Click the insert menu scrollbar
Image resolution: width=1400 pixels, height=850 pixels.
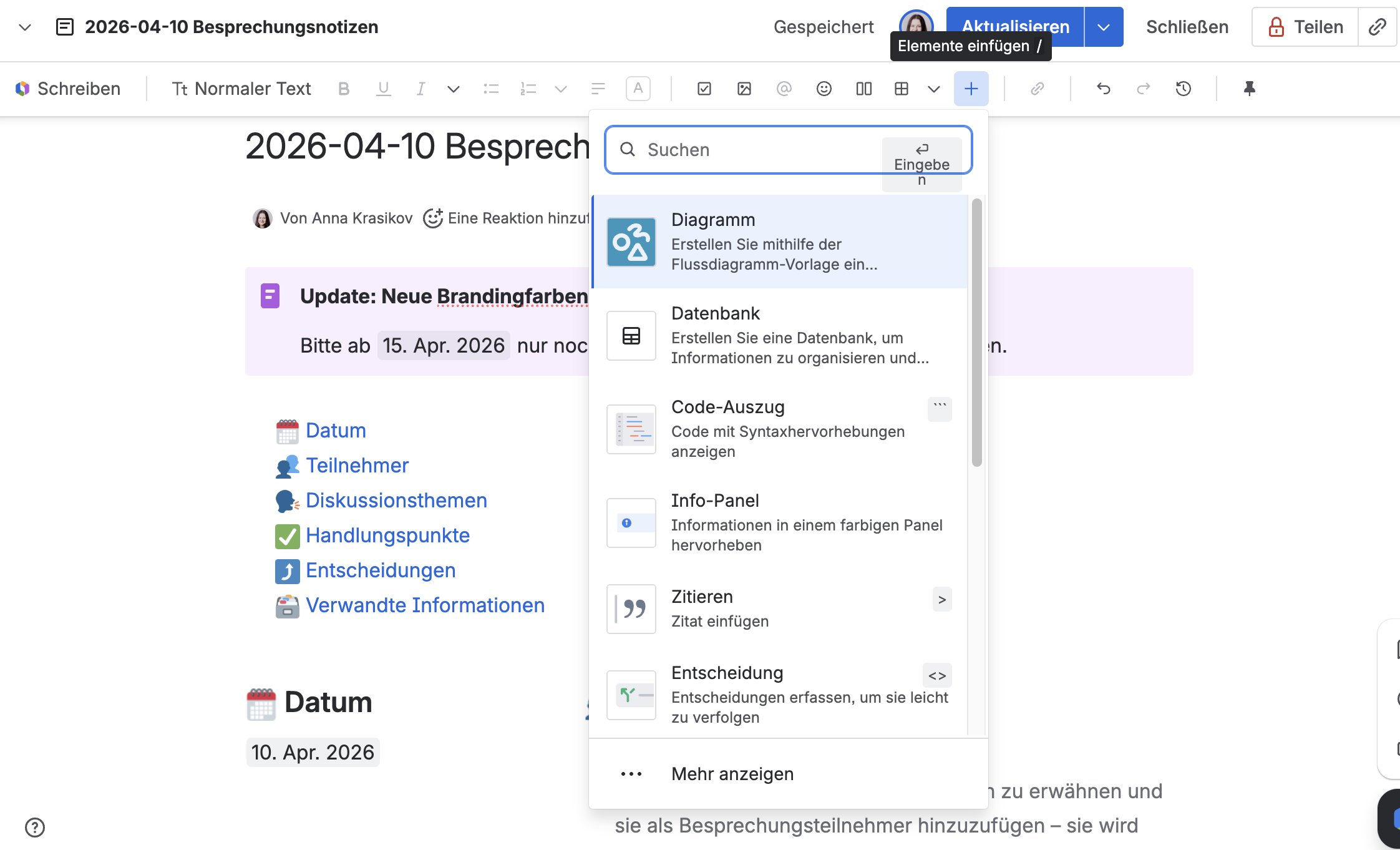(x=977, y=332)
